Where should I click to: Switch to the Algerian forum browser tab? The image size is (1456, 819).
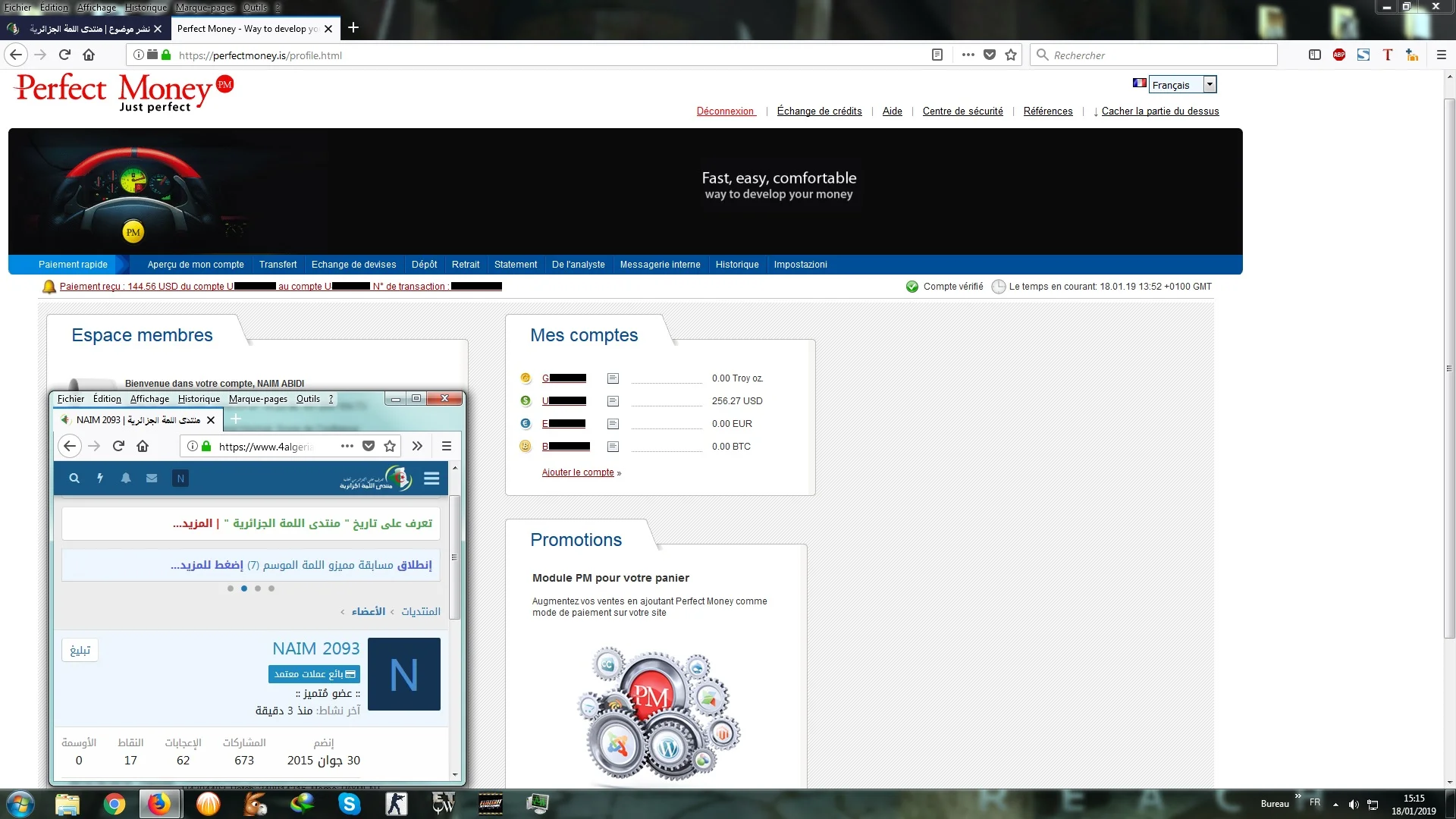[89, 29]
